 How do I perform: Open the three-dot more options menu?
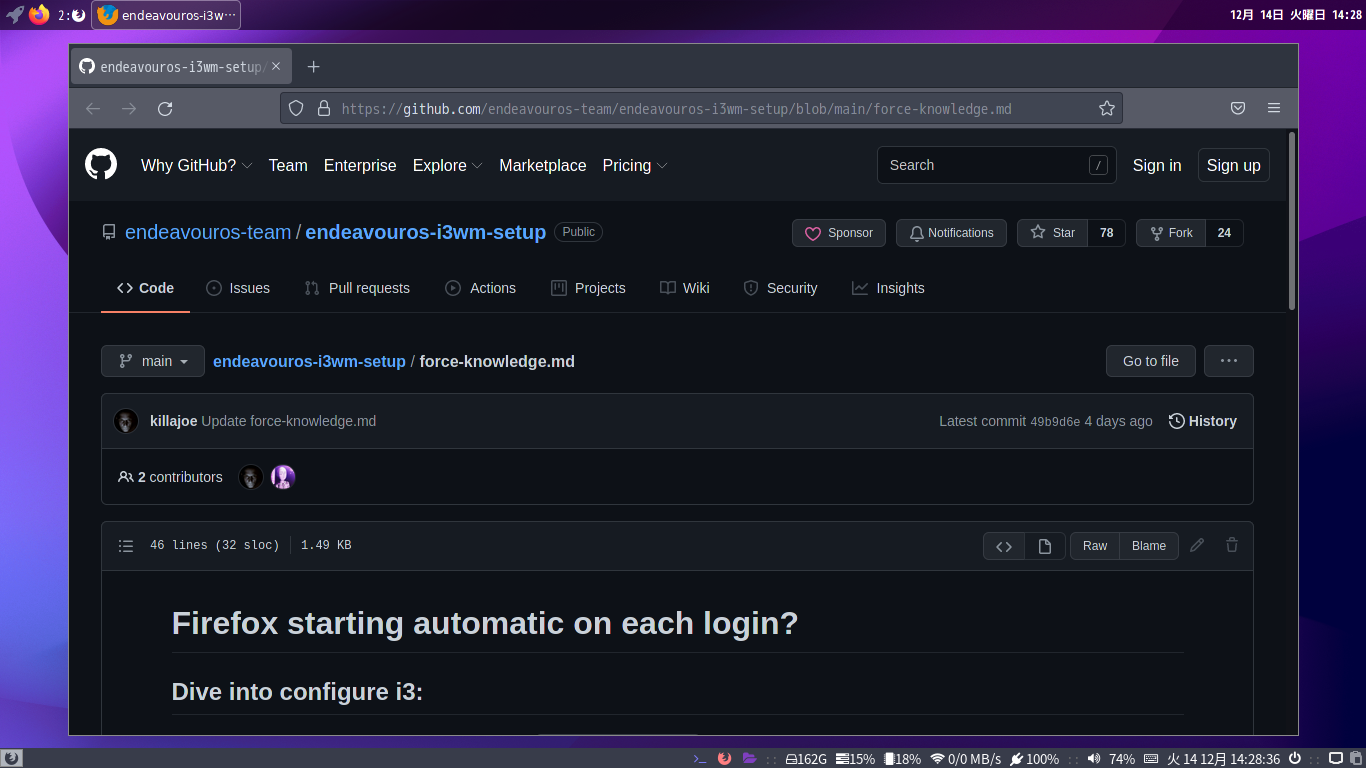[x=1229, y=361]
